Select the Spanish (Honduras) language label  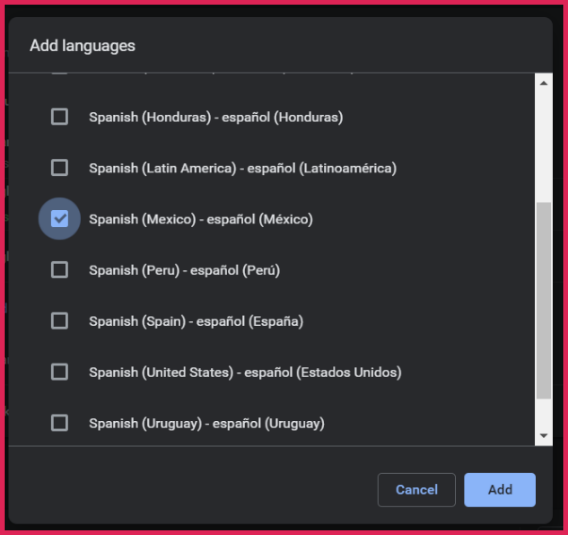coord(150,117)
